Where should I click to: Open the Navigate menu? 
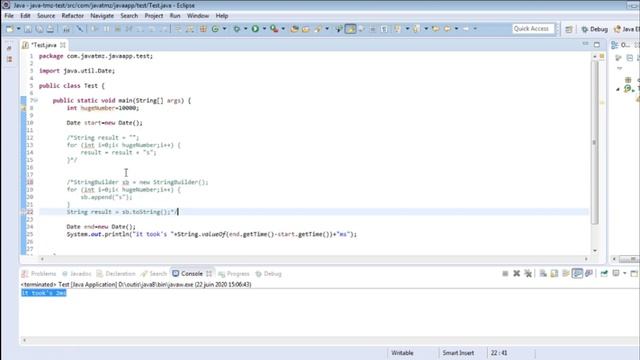coord(102,16)
